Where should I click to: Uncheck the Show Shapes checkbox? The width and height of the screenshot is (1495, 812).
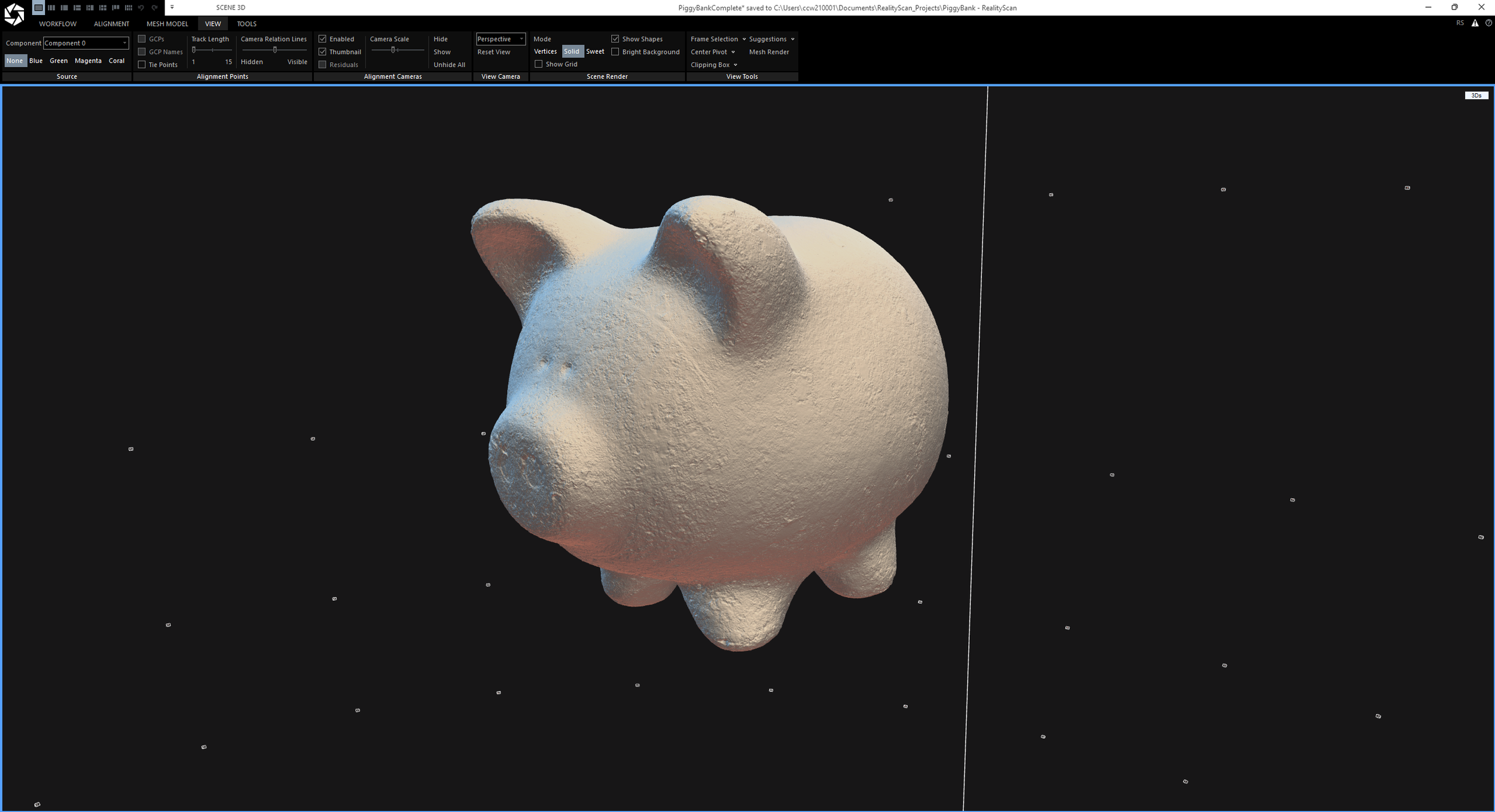615,39
